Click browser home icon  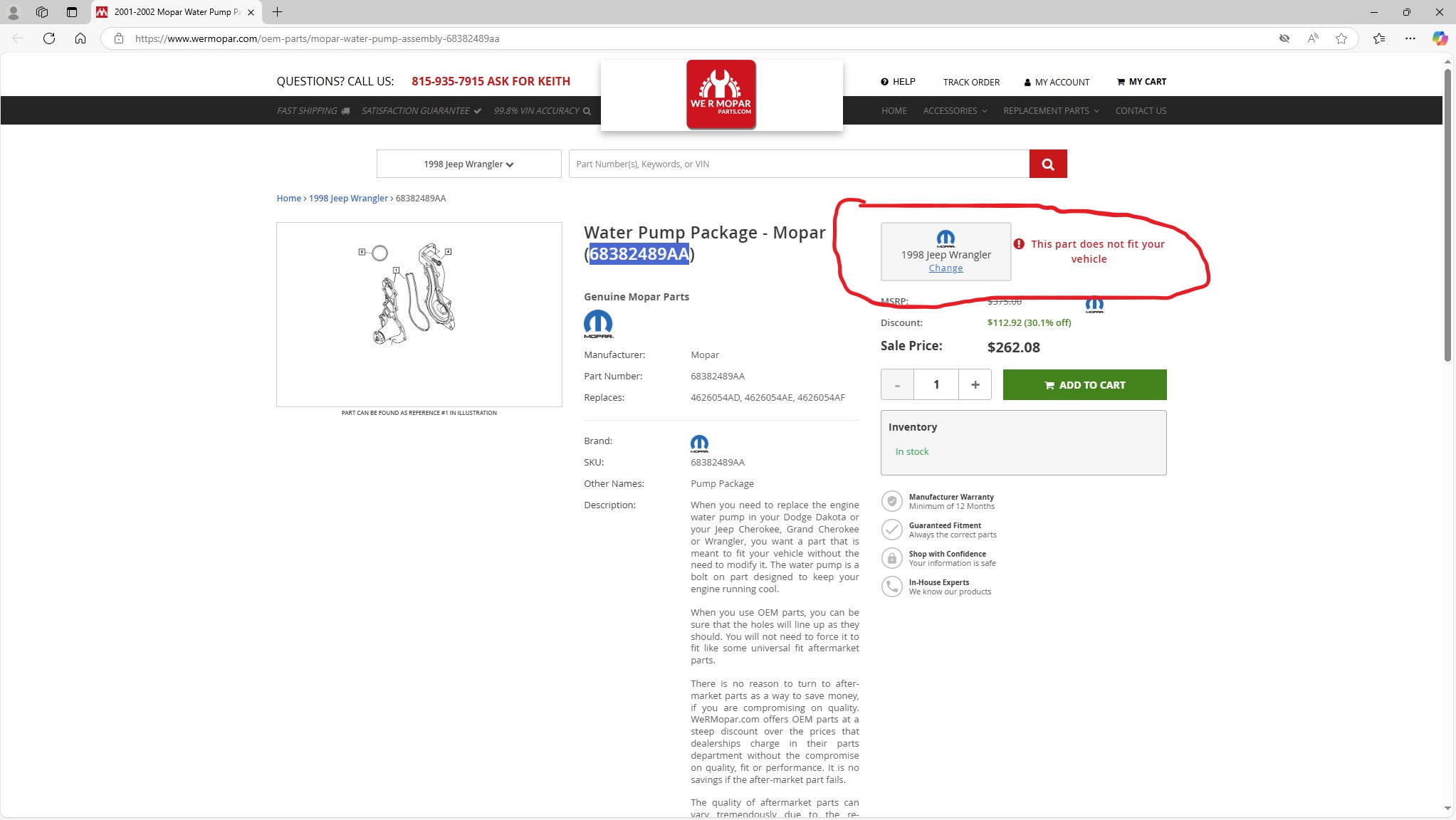click(x=80, y=38)
